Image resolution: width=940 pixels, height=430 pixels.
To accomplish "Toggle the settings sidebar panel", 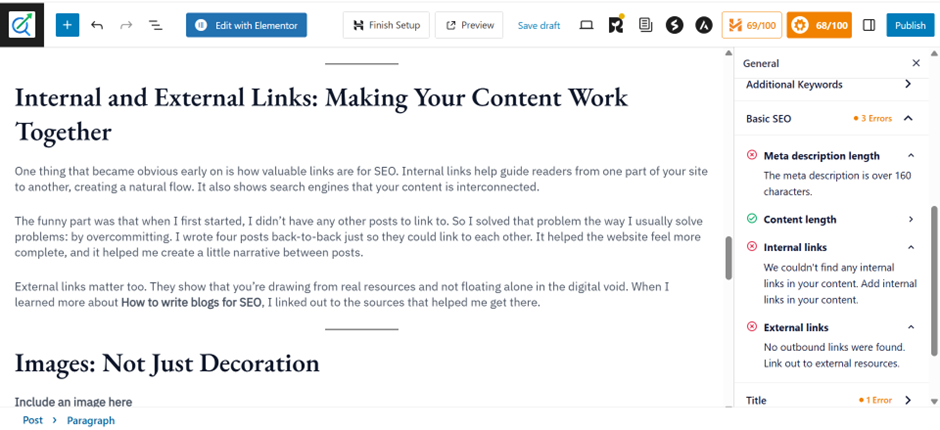I will tap(869, 25).
